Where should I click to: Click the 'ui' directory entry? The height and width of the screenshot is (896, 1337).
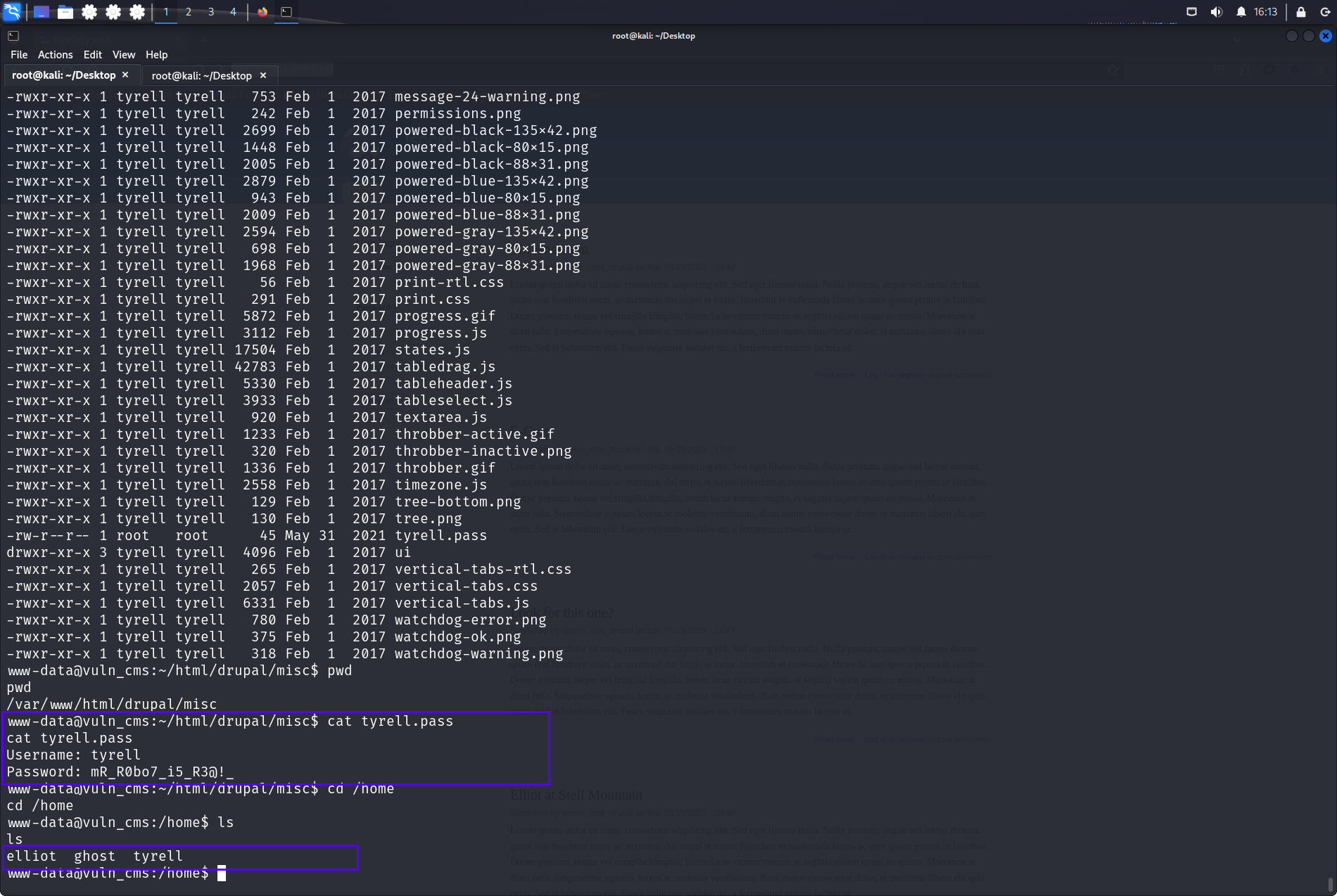tap(403, 553)
